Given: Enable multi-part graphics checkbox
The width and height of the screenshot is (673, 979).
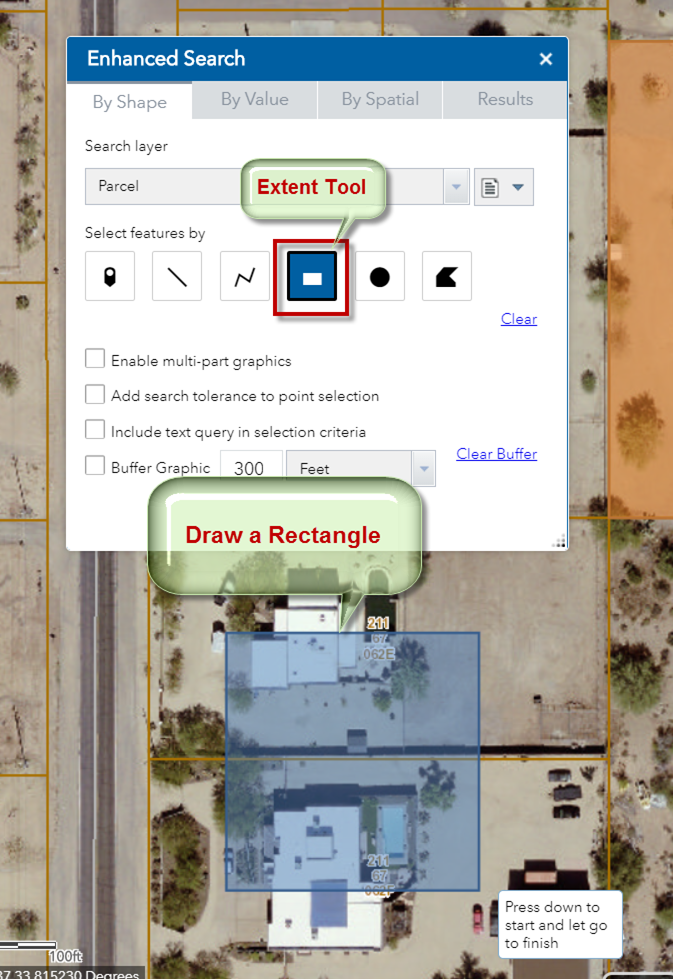Looking at the screenshot, I should click(x=95, y=360).
